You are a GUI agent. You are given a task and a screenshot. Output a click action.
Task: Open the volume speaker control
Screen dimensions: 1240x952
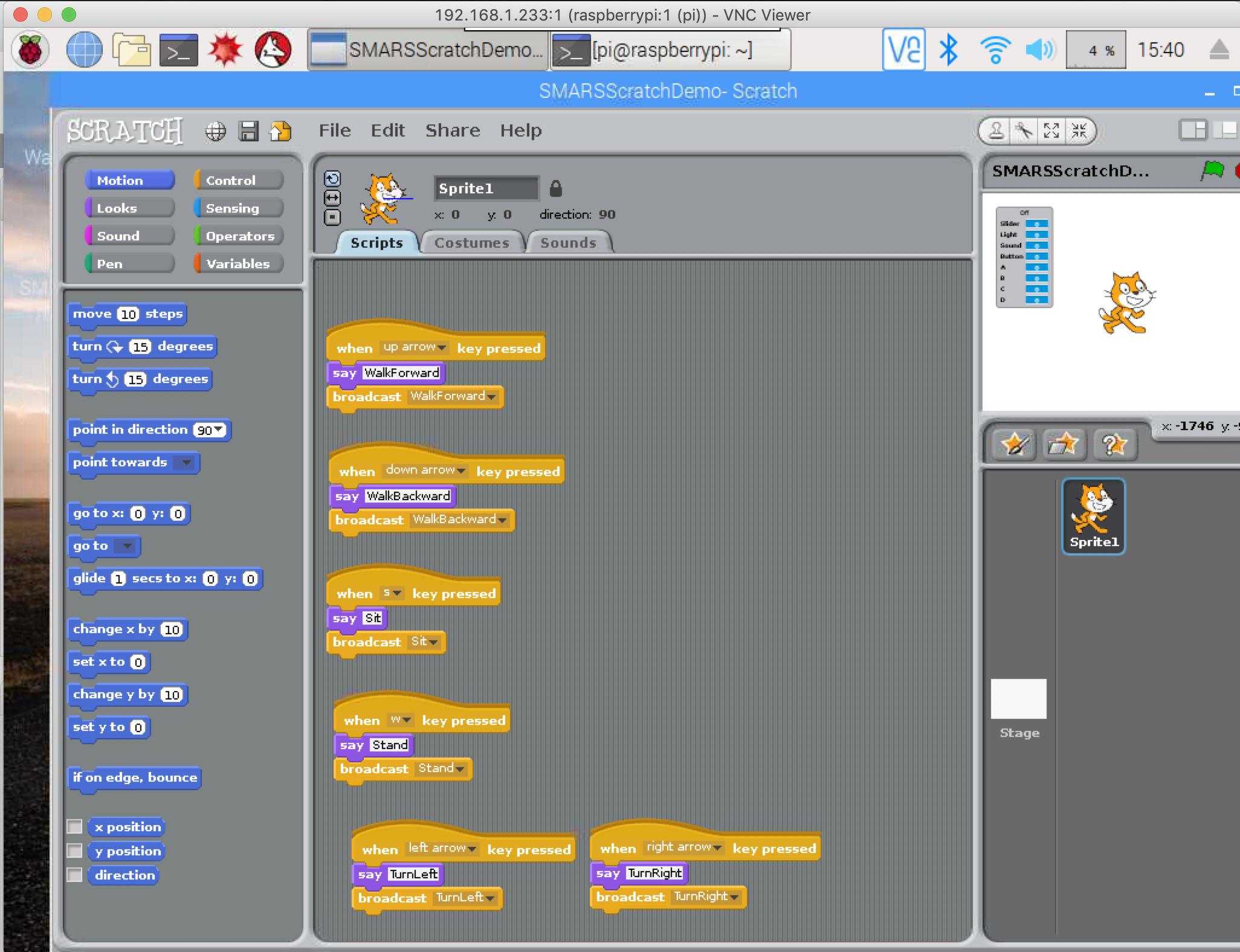(x=1041, y=50)
